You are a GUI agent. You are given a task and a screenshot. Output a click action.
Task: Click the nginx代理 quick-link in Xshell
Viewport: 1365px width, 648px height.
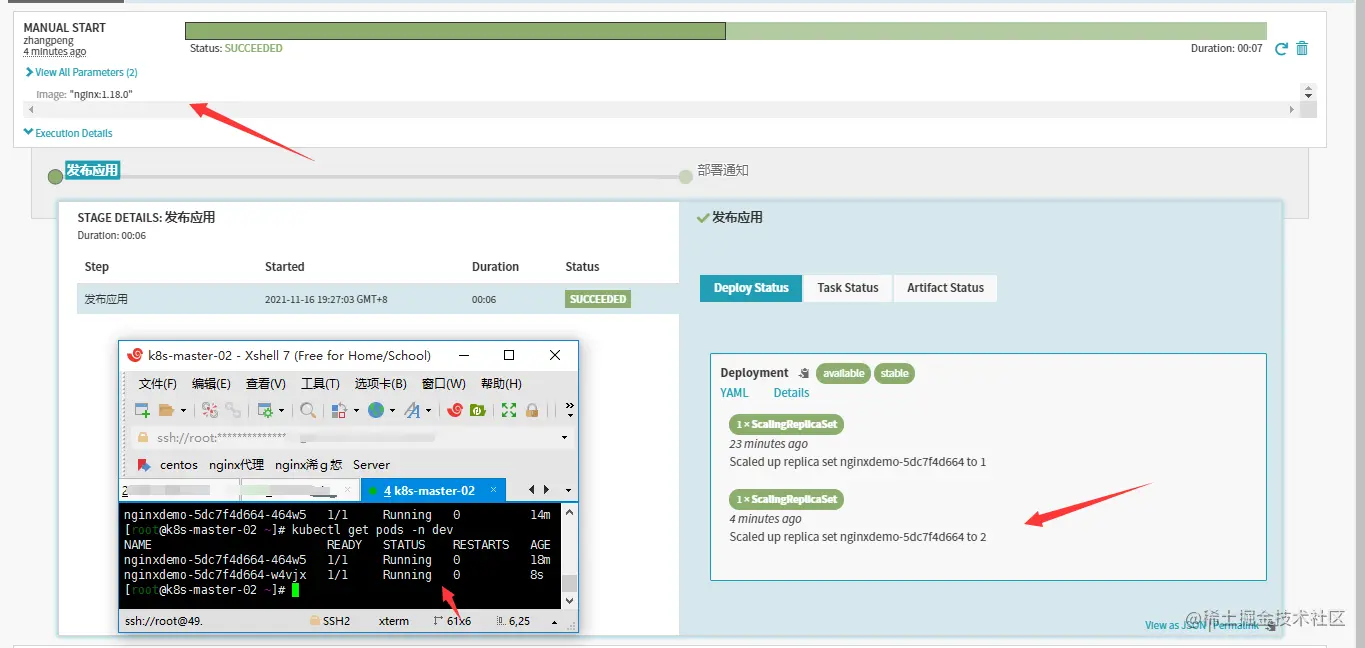tap(236, 465)
